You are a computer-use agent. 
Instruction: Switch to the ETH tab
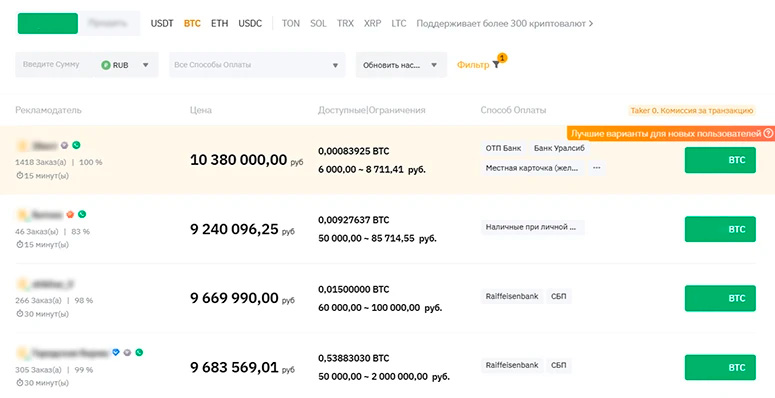click(219, 23)
